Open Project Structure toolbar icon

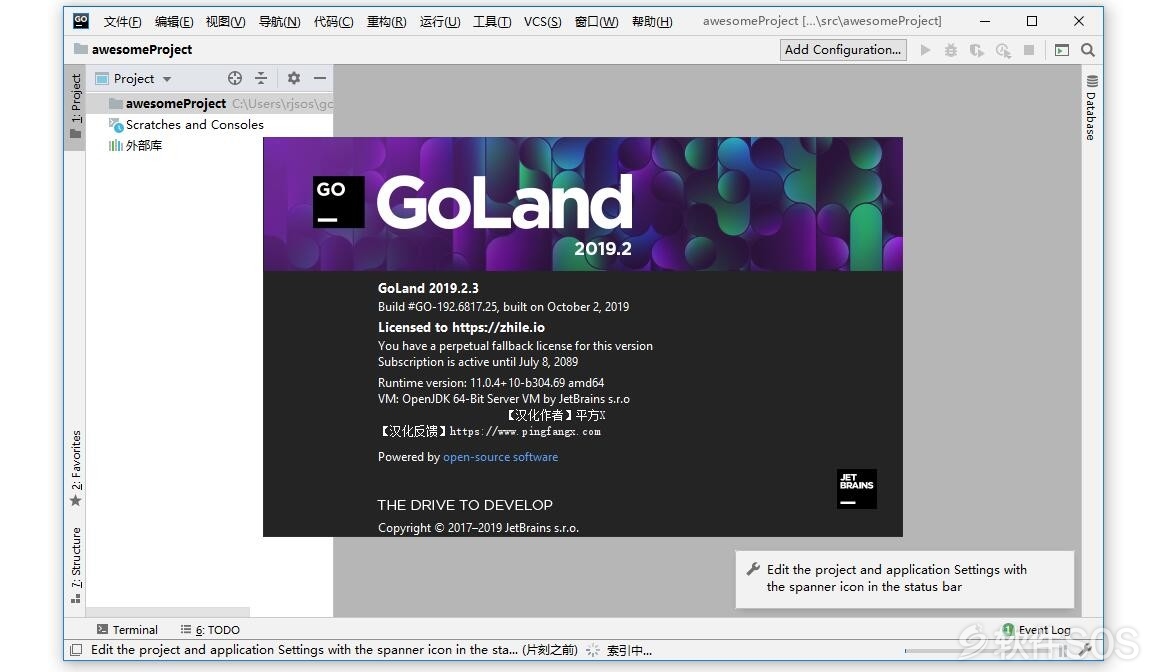(1062, 50)
